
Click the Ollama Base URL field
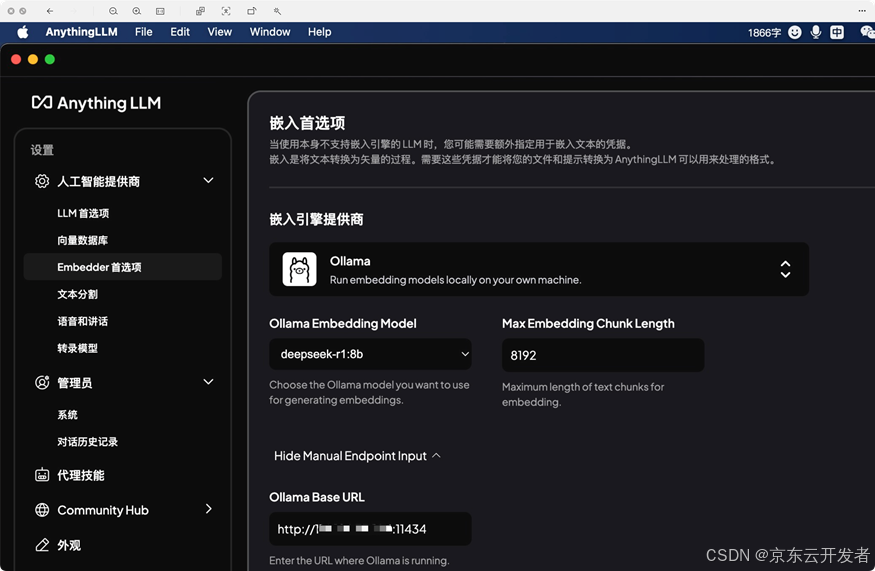(x=370, y=529)
